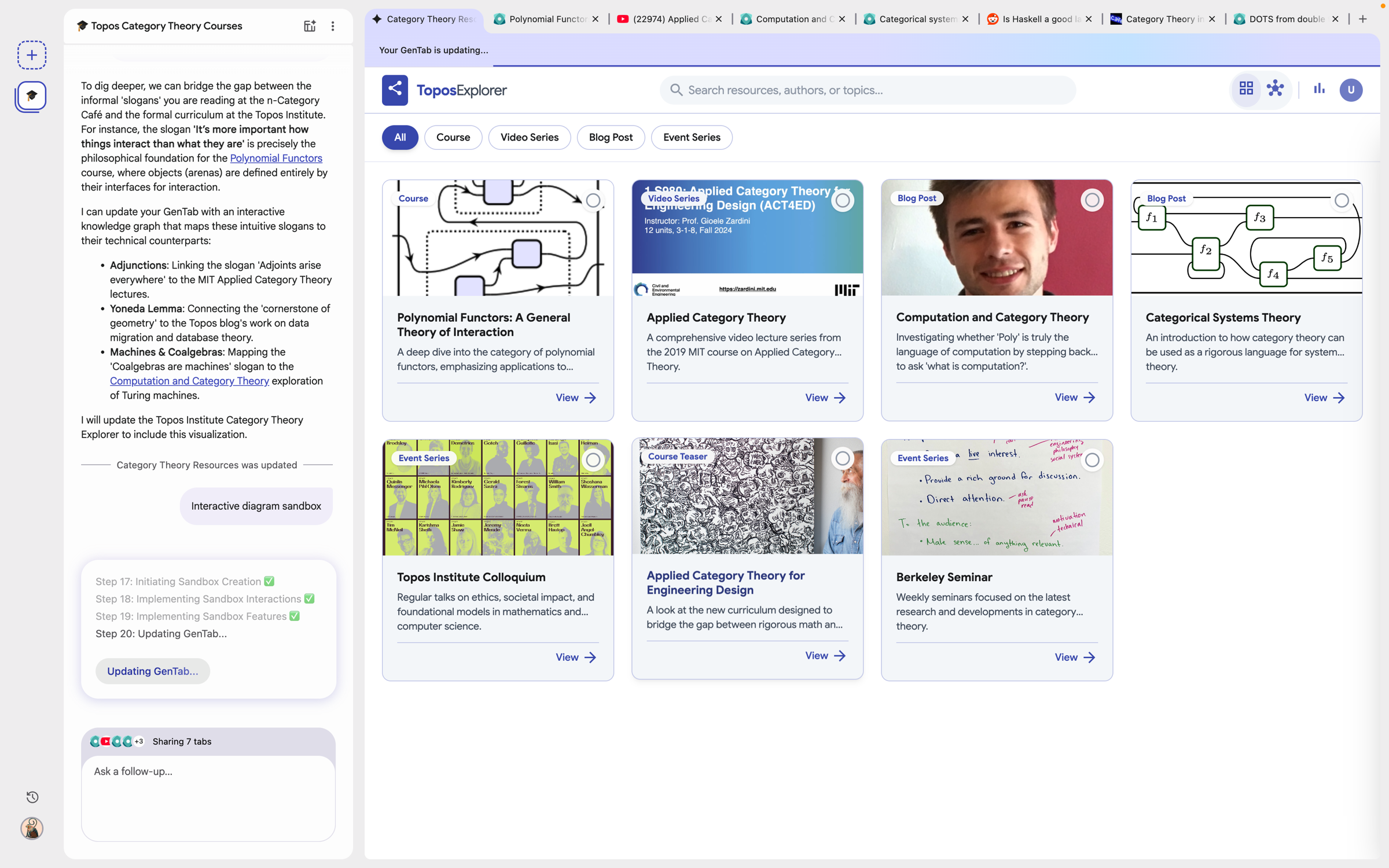Viewport: 1389px width, 868px height.
Task: Open the user avatar U icon
Action: [1351, 90]
